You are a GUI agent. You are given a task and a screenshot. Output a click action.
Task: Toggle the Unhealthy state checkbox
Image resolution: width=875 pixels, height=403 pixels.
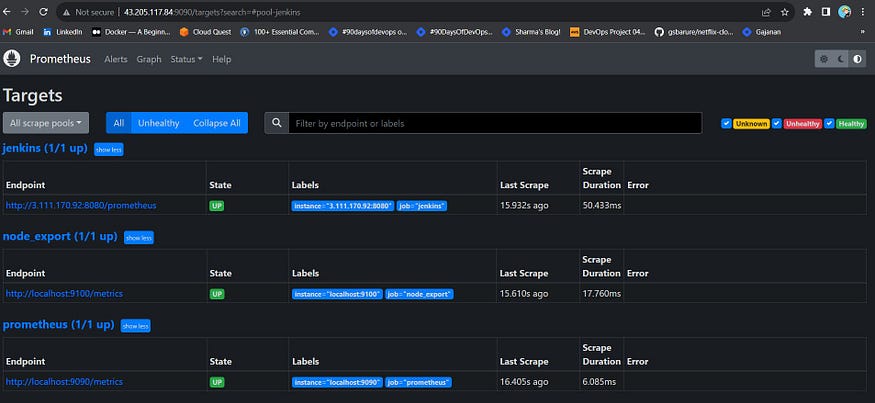[776, 123]
